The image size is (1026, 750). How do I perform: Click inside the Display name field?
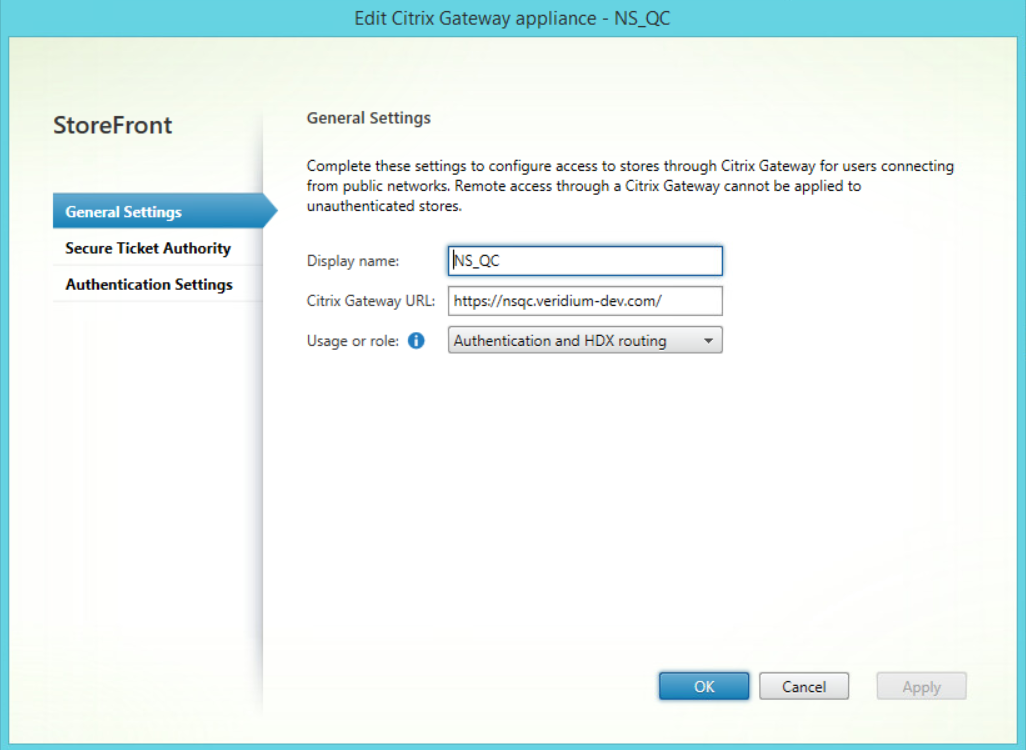(584, 260)
